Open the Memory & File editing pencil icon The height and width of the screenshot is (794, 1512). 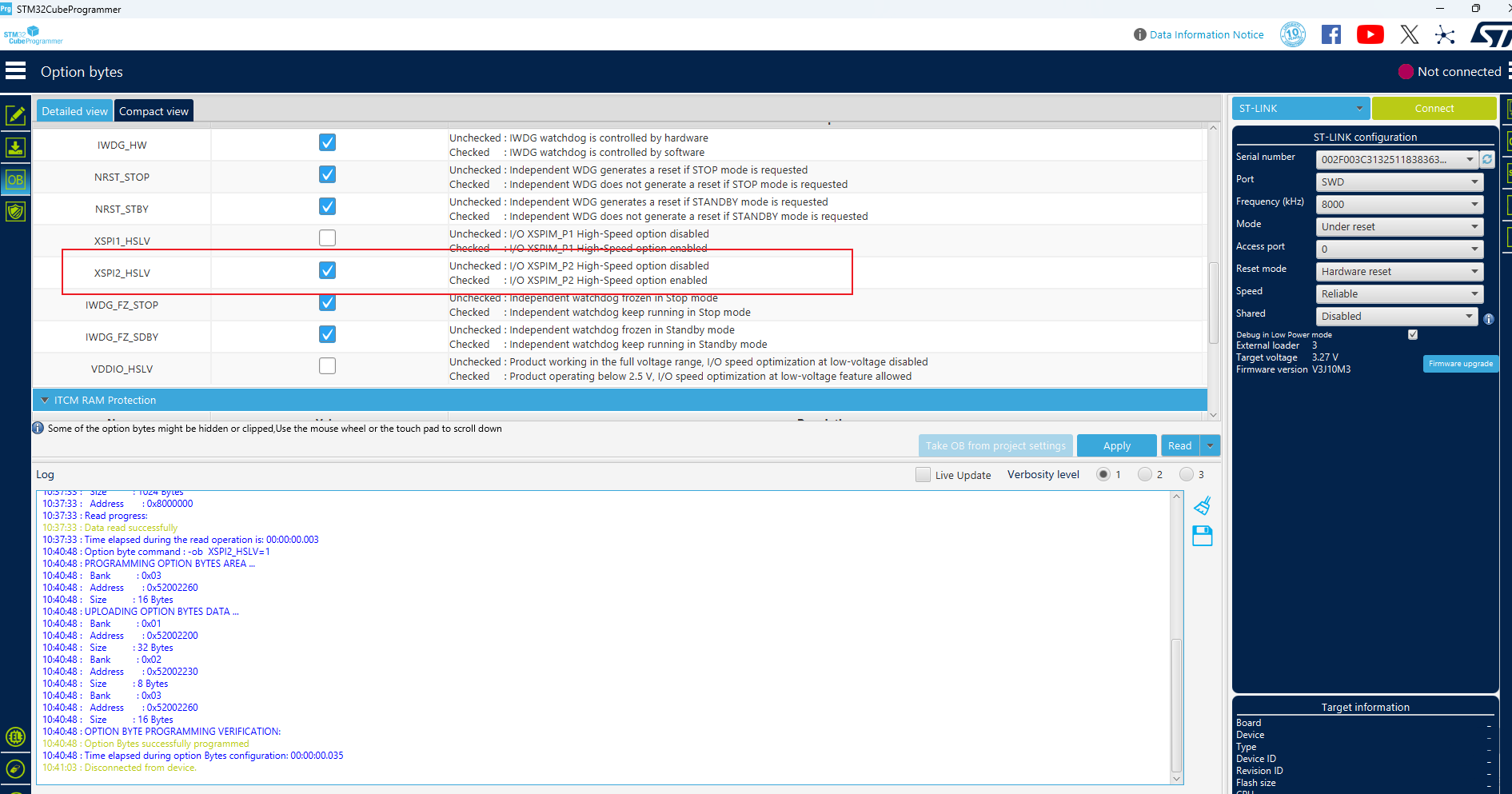click(15, 115)
